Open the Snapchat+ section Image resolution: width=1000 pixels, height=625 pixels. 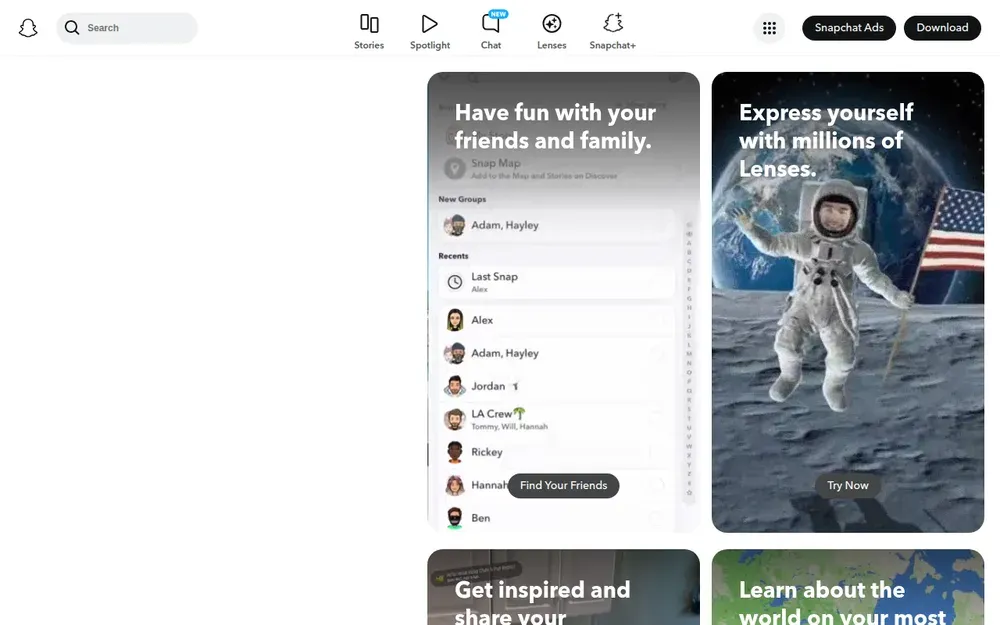click(x=612, y=31)
